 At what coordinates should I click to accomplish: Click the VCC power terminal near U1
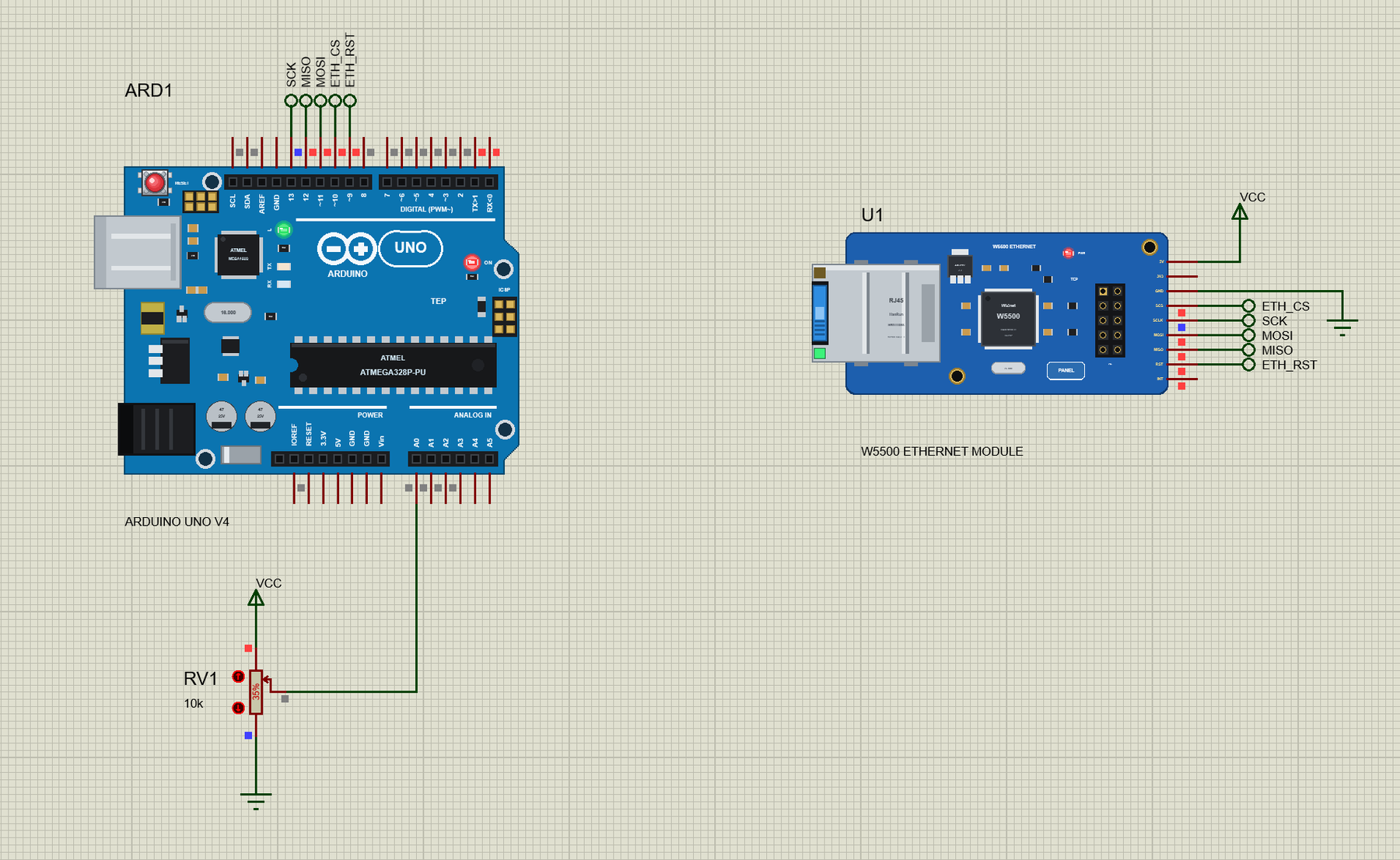[1240, 212]
